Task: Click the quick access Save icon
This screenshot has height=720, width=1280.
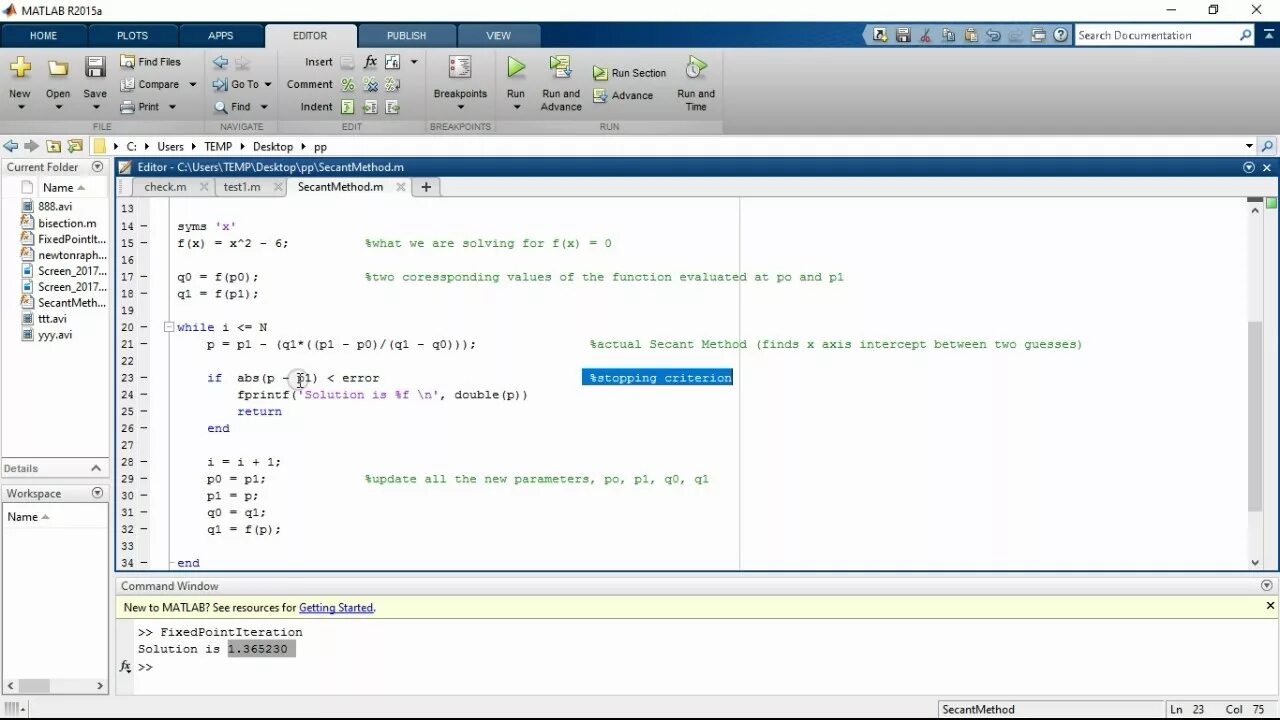Action: coord(903,35)
